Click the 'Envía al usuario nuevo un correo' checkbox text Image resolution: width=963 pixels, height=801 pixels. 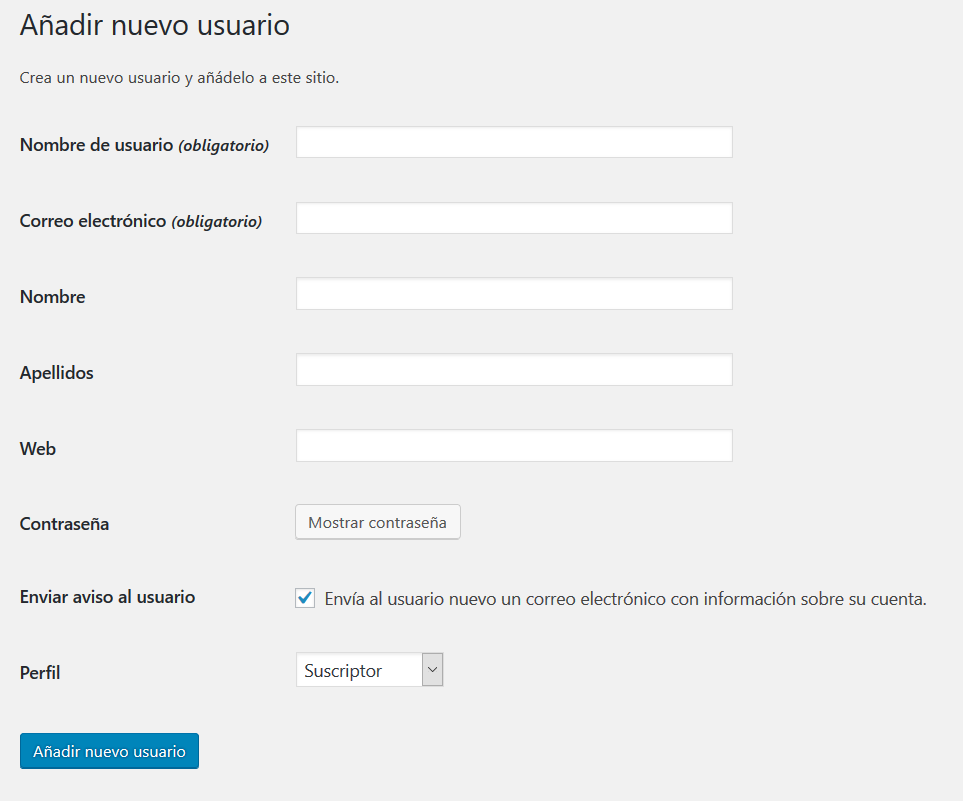tap(625, 600)
